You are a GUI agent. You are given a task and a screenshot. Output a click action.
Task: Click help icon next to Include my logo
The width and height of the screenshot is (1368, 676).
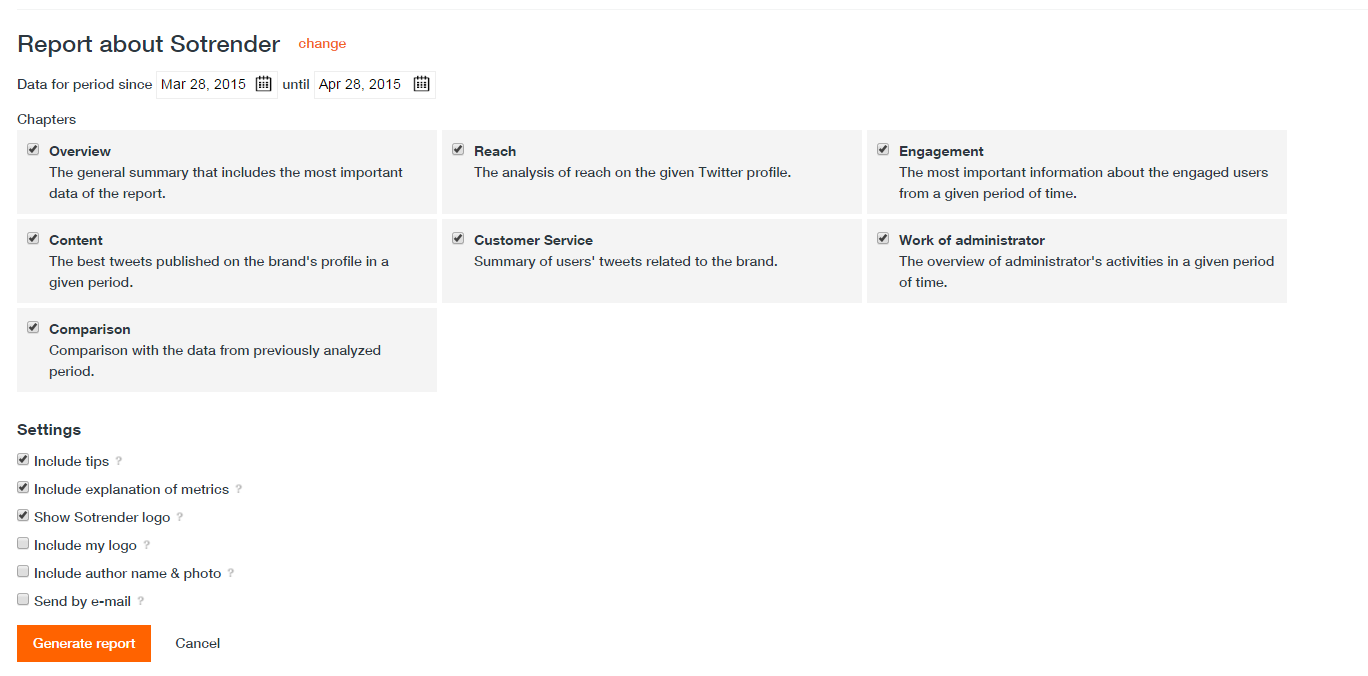pos(147,545)
